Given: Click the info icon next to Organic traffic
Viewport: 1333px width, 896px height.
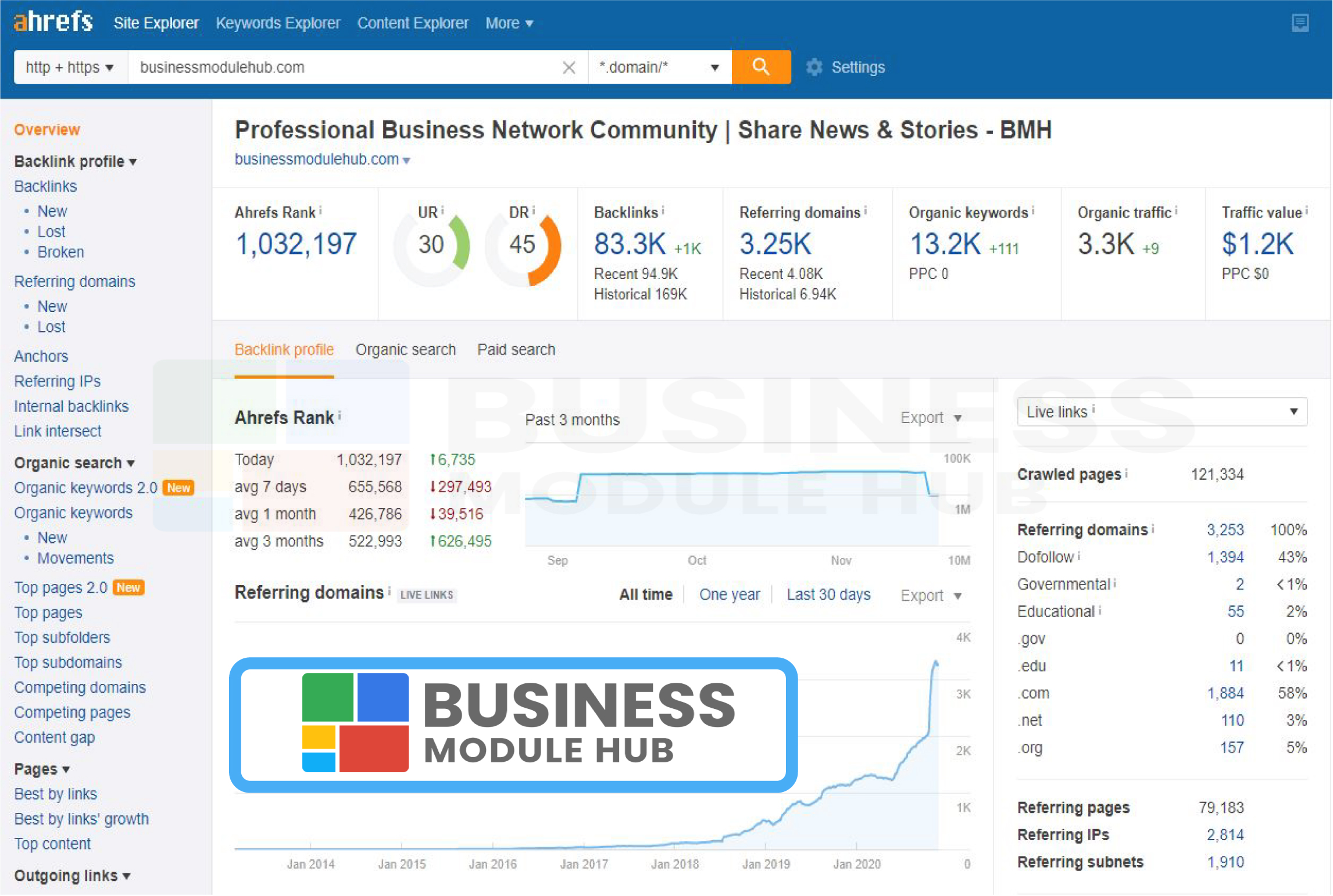Looking at the screenshot, I should pyautogui.click(x=1175, y=211).
